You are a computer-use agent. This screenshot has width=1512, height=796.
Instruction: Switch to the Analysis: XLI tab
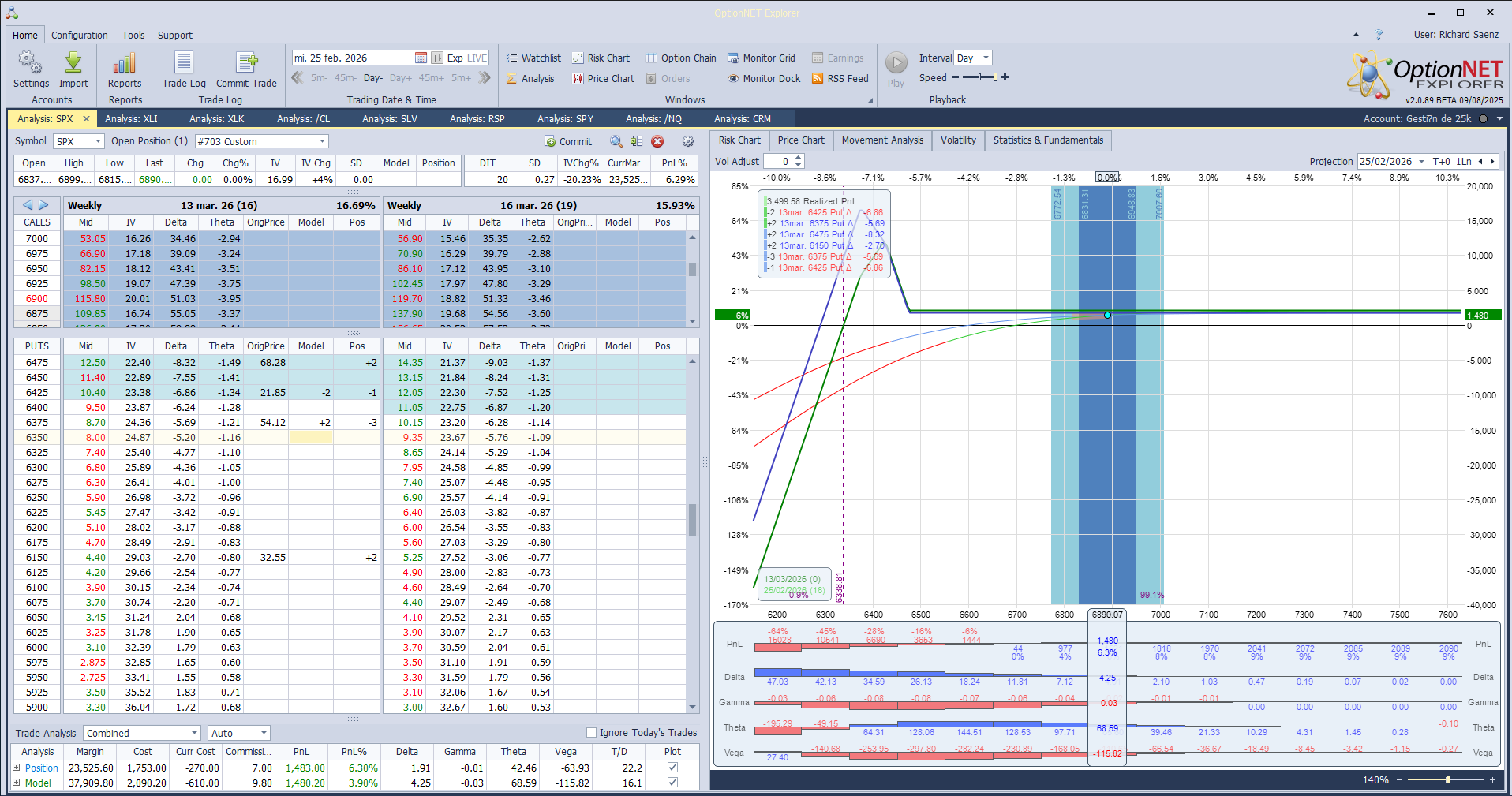pyautogui.click(x=132, y=118)
